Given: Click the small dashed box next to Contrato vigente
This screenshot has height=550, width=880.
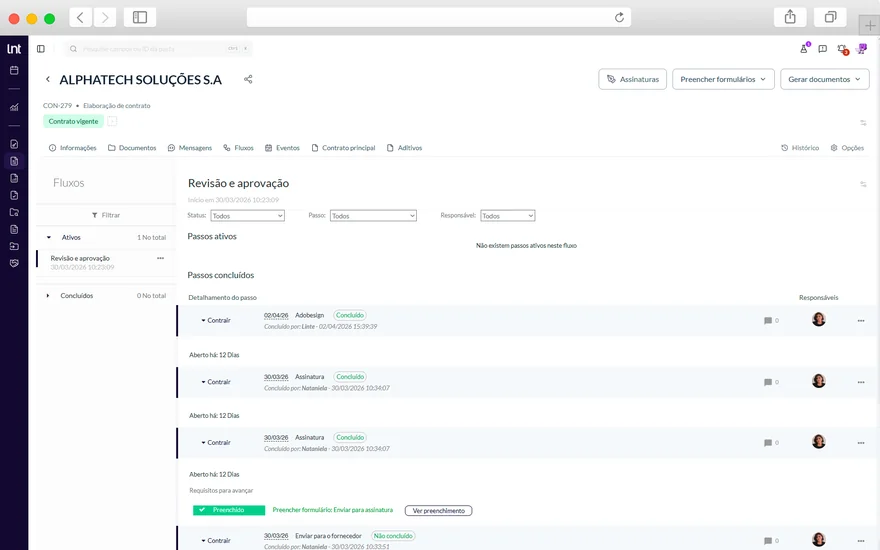Looking at the screenshot, I should [112, 121].
